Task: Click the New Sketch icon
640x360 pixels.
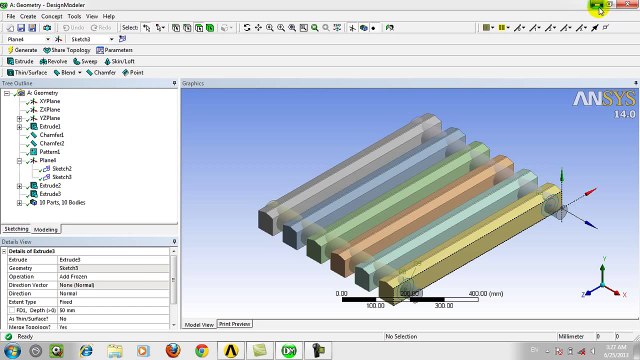Action: pyautogui.click(x=122, y=39)
